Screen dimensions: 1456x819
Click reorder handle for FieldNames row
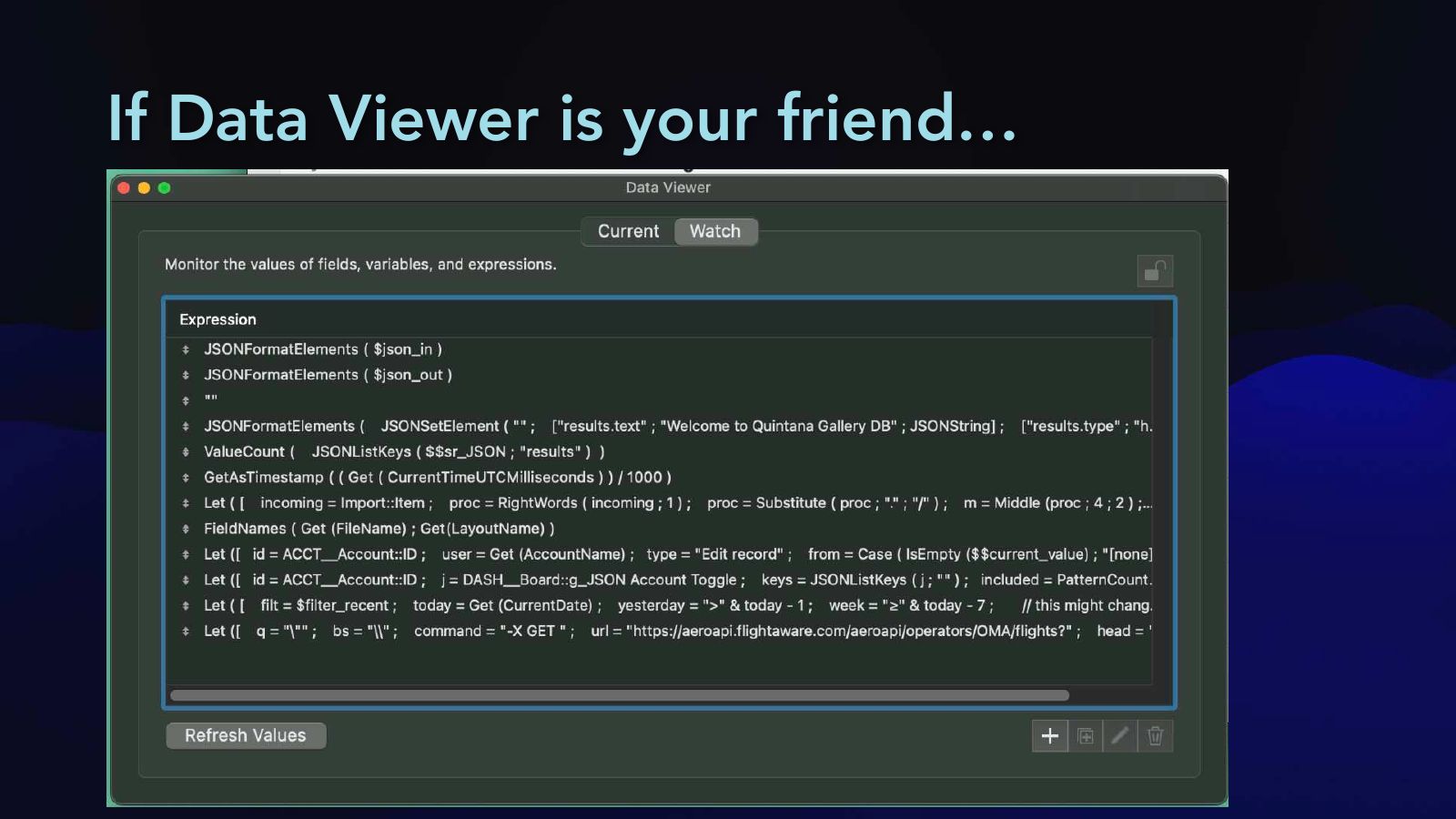186,529
